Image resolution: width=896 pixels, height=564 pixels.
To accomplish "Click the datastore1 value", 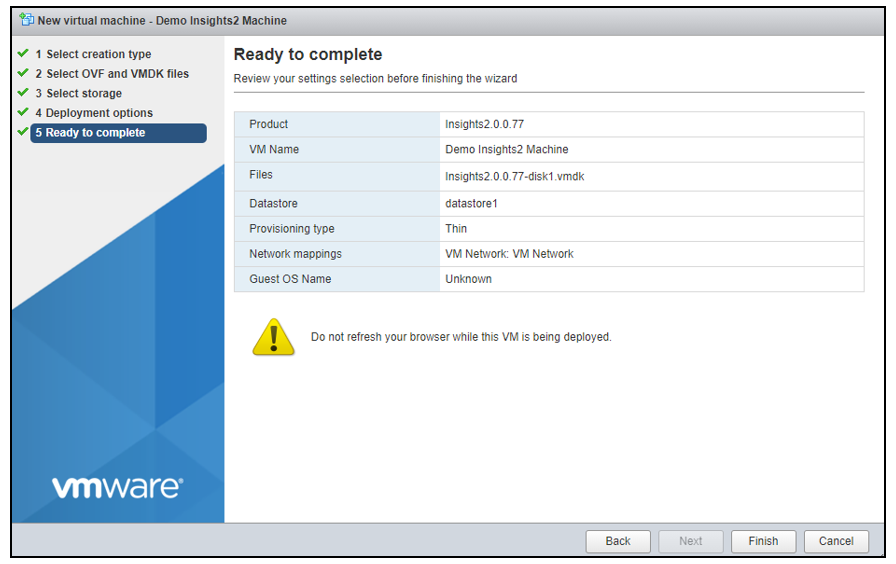I will click(x=471, y=203).
